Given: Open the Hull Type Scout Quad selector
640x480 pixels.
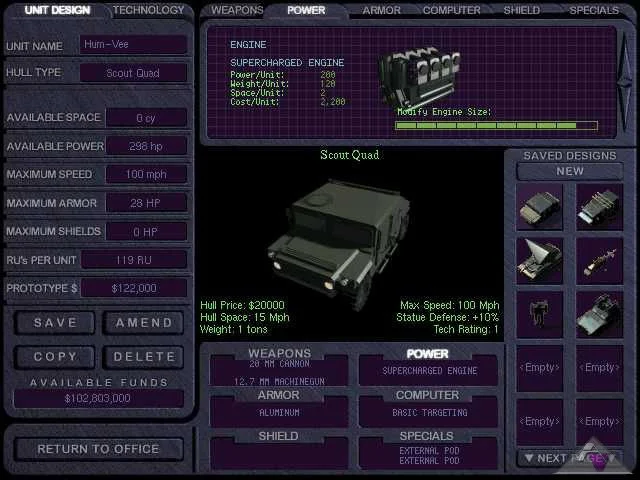Looking at the screenshot, I should click(x=146, y=73).
